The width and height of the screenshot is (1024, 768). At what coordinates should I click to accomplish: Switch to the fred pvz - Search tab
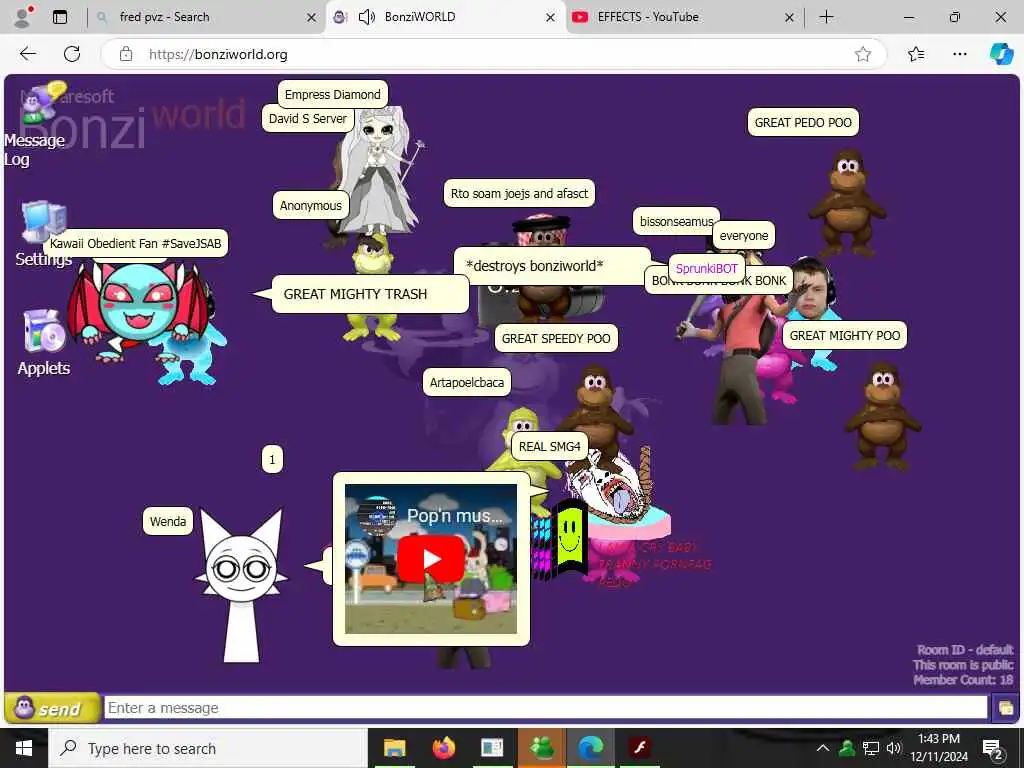tap(205, 17)
